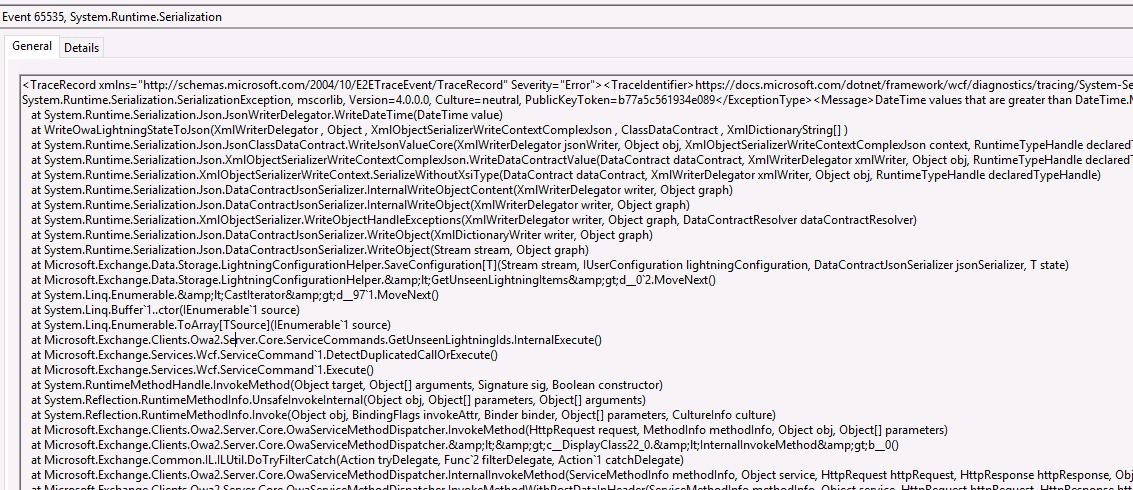Click the DetectDuplicatedCallOrExecute stack line
Screen dimensions: 1133x490
[264, 355]
